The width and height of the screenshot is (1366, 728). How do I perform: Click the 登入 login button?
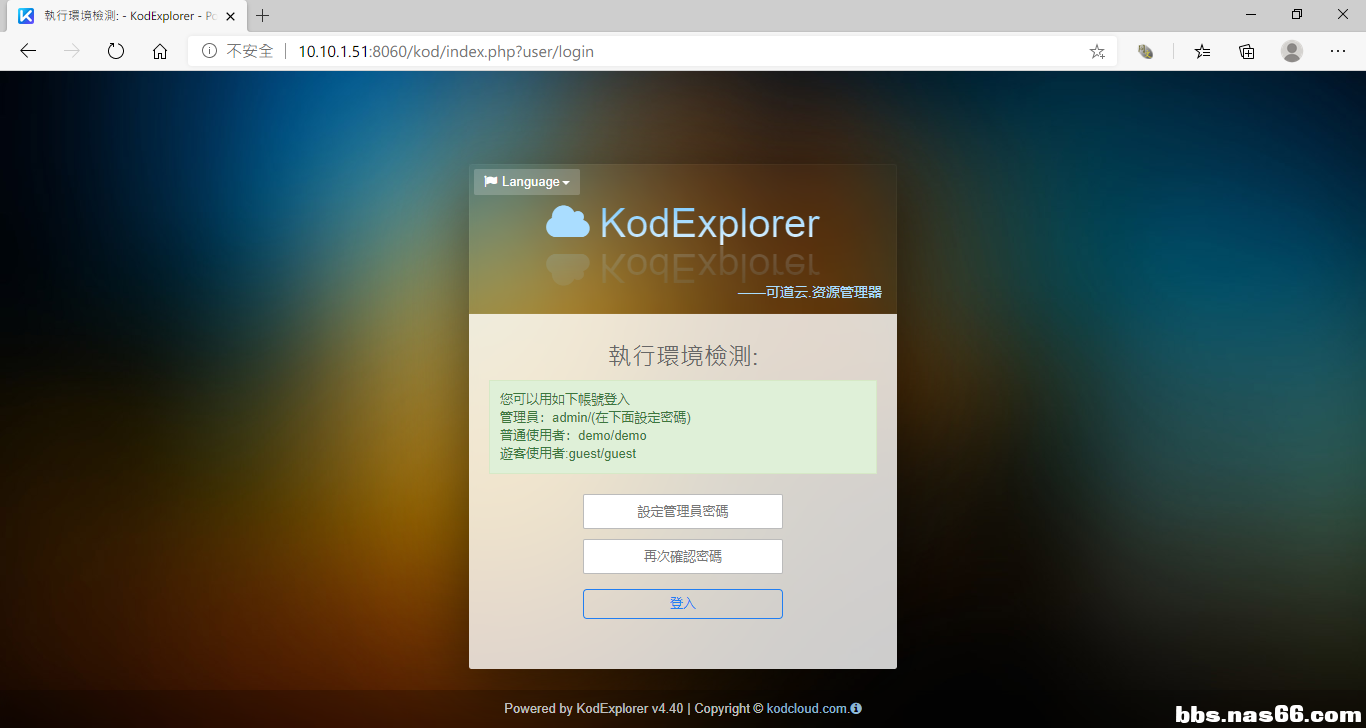[x=683, y=604]
